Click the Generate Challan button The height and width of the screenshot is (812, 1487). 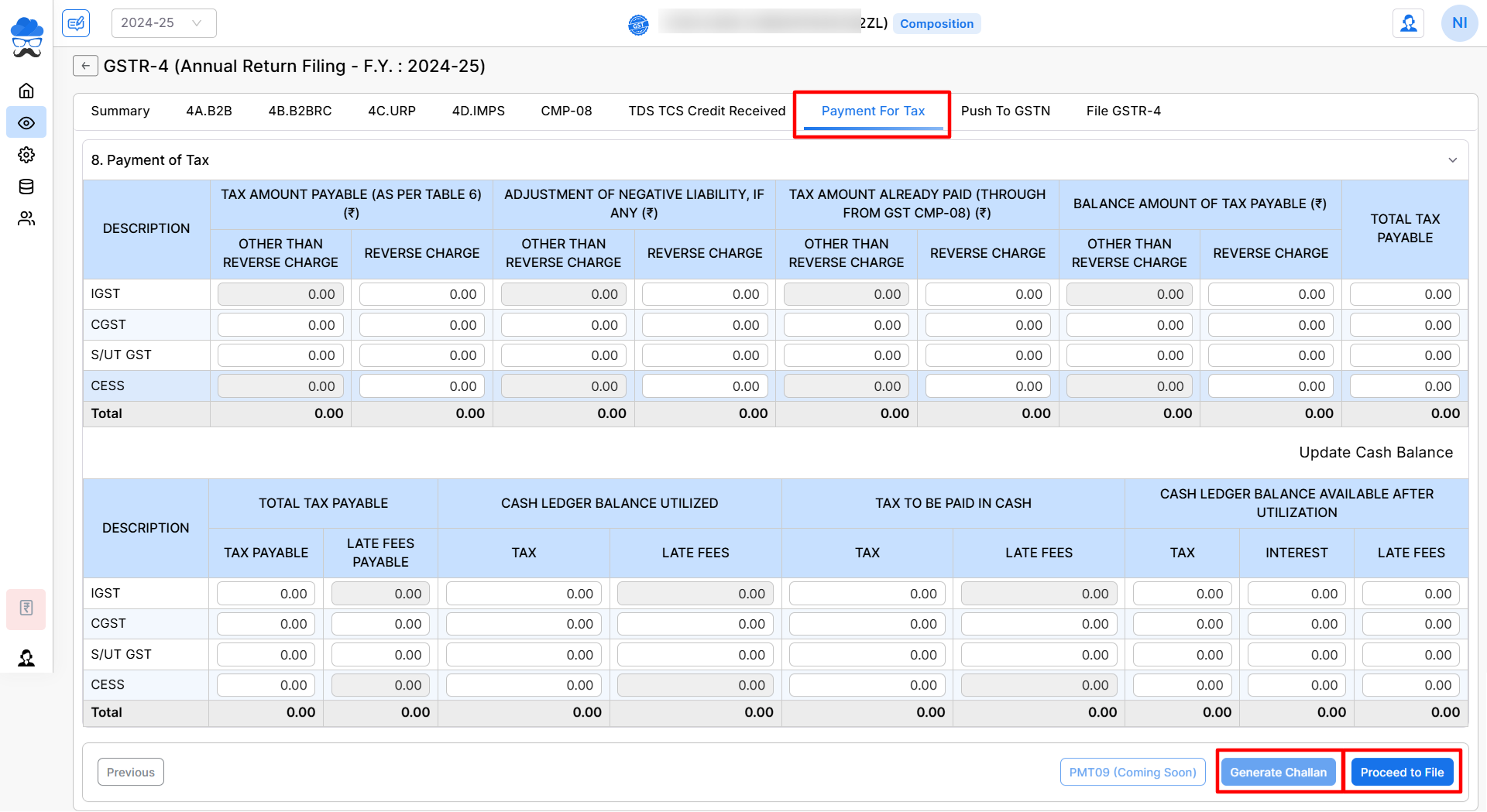1278,772
